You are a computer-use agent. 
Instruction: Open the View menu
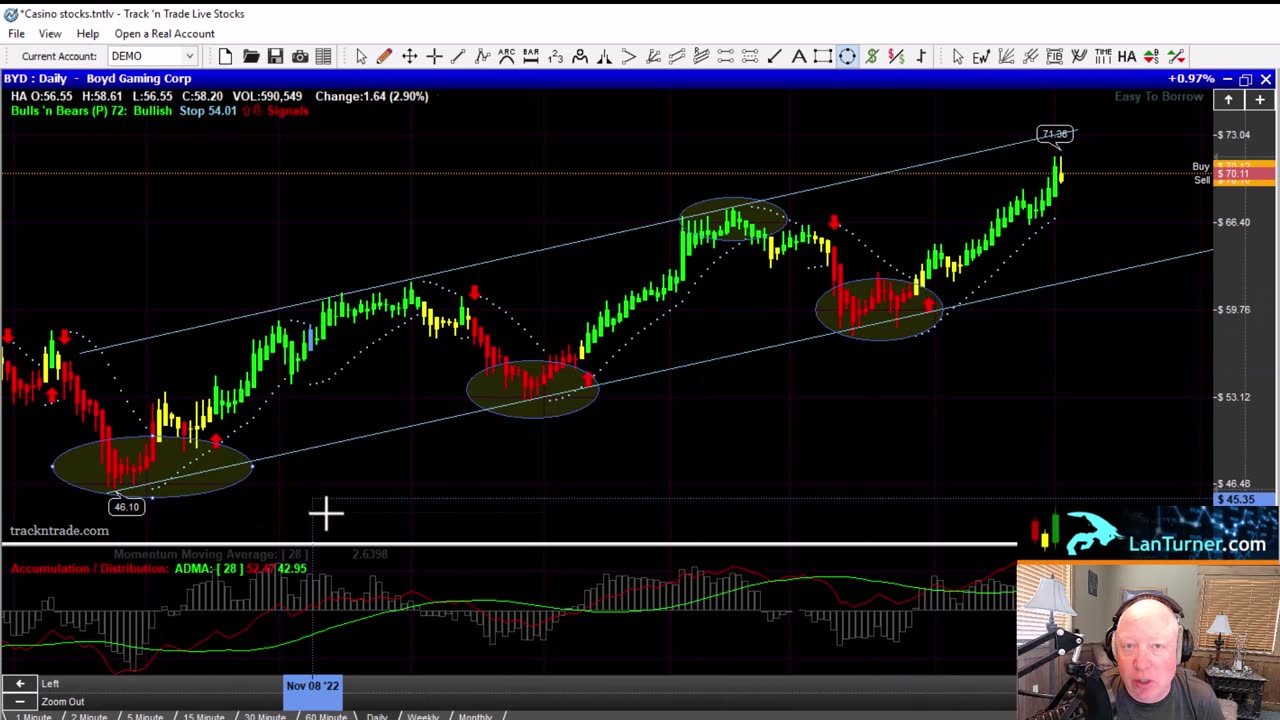pyautogui.click(x=50, y=33)
